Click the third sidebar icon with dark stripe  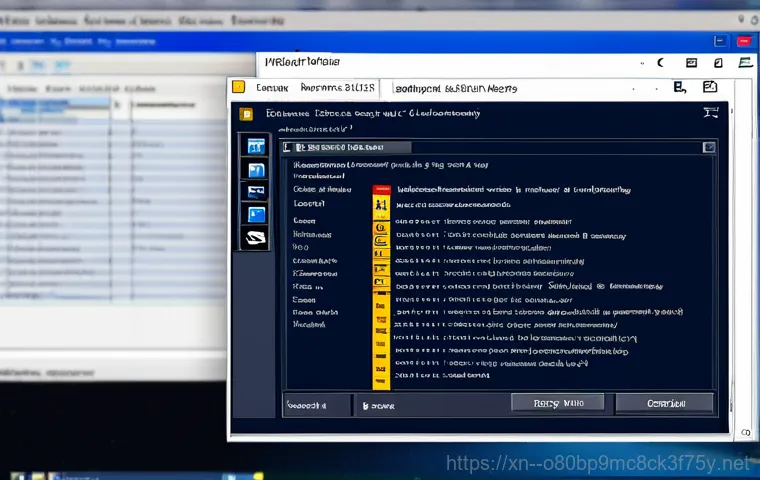pos(256,192)
